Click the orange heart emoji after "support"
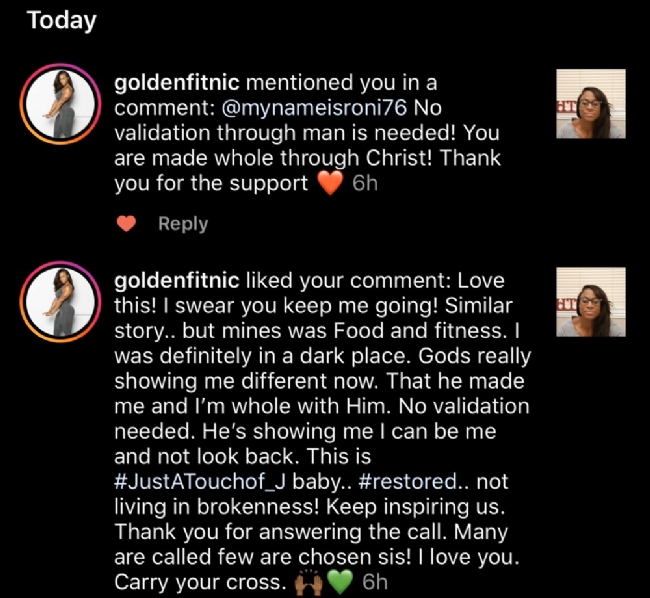The width and height of the screenshot is (650, 598). coord(329,184)
